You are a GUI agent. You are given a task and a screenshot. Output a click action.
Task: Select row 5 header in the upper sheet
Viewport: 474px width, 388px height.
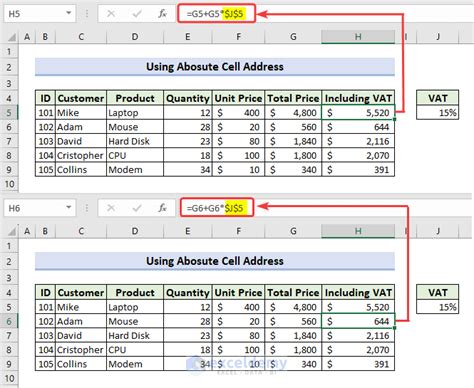point(9,113)
